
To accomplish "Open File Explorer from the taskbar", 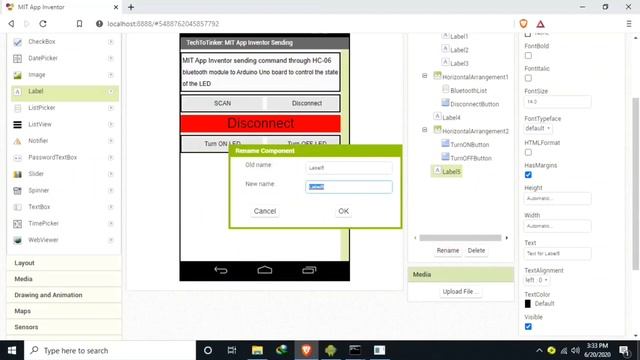I will point(257,350).
